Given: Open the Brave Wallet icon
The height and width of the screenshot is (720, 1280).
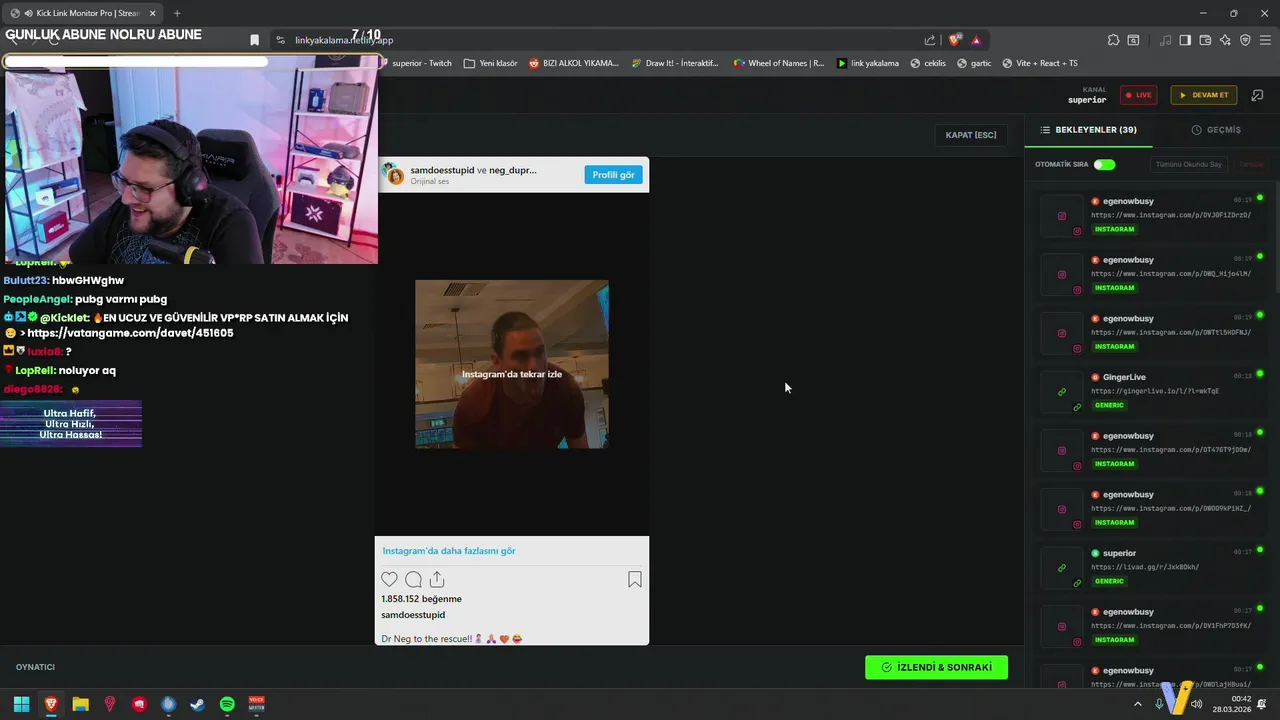Looking at the screenshot, I should [x=1205, y=40].
